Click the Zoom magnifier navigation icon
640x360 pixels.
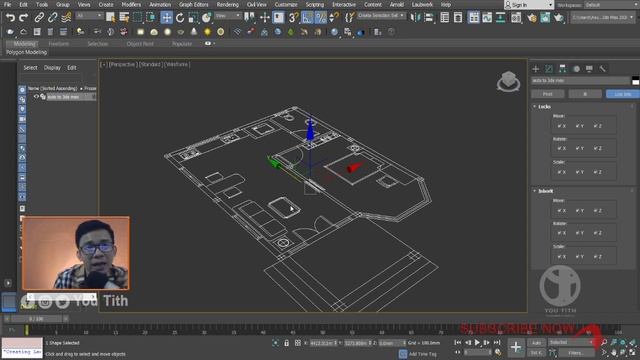click(x=604, y=342)
